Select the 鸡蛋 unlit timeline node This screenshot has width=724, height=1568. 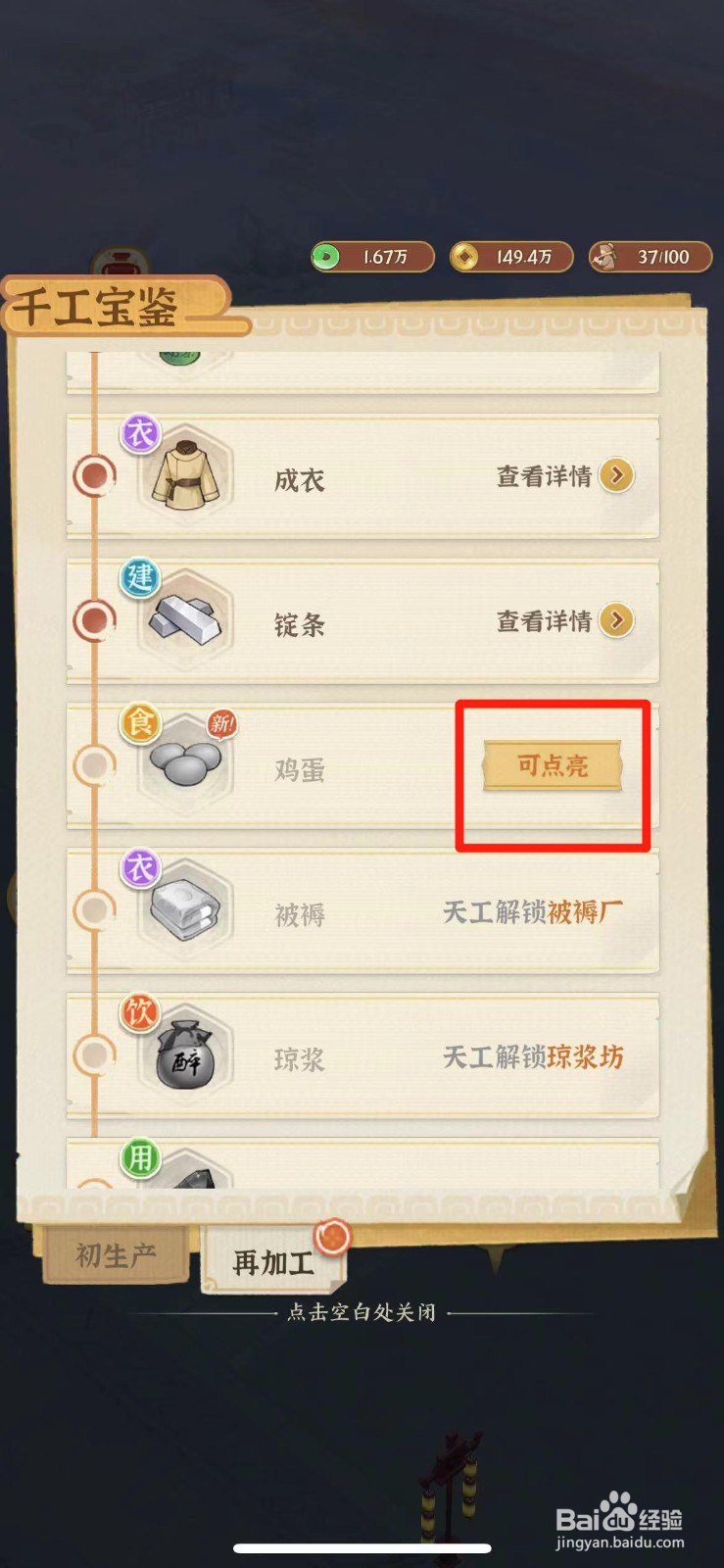[95, 764]
